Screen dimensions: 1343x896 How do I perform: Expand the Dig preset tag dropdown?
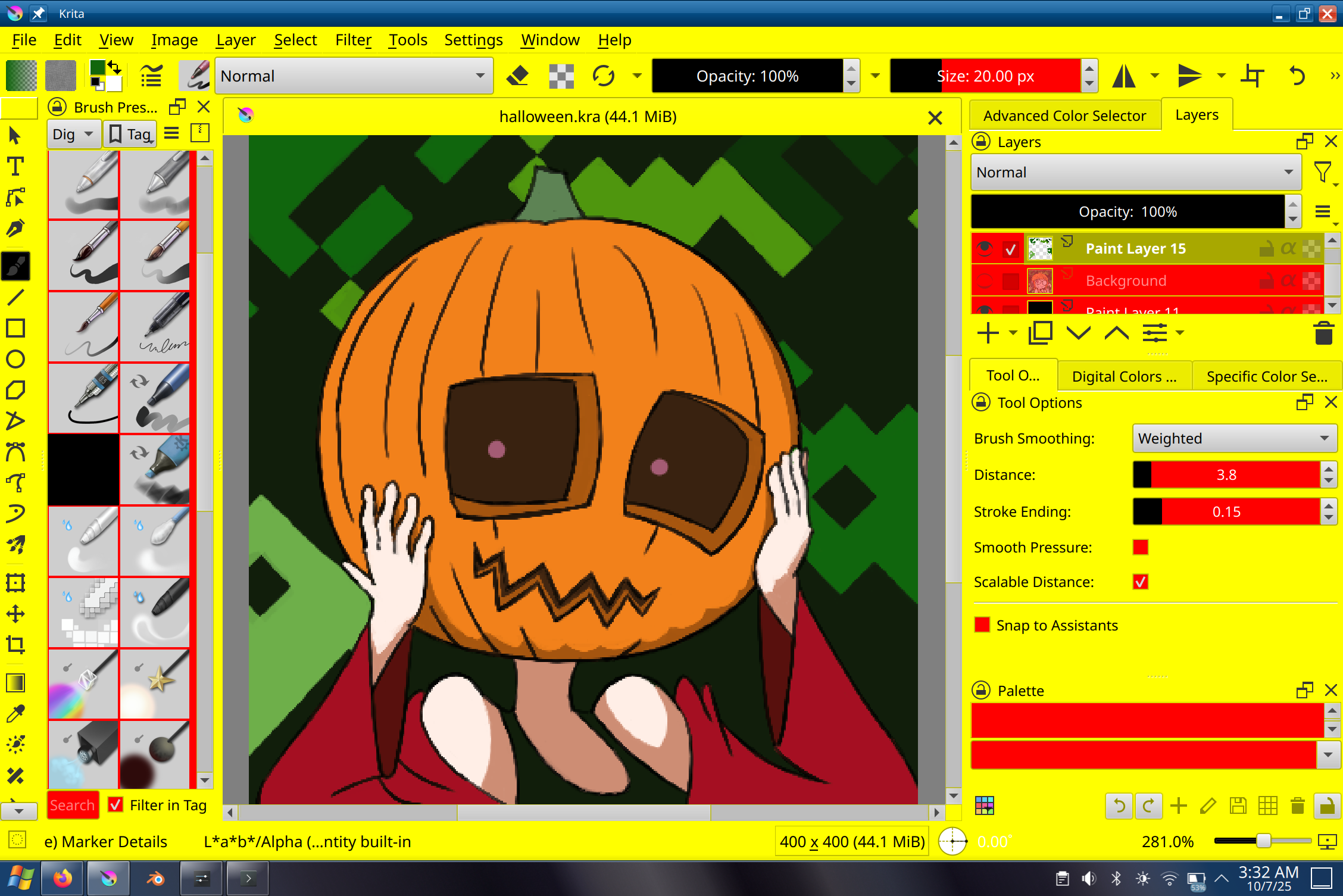click(73, 134)
